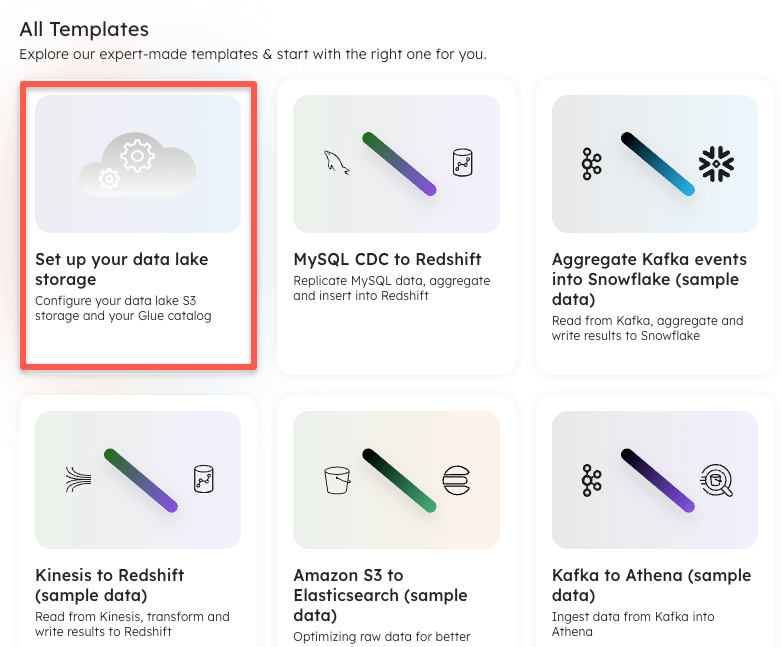Click the Athena magnifier icon

717,480
